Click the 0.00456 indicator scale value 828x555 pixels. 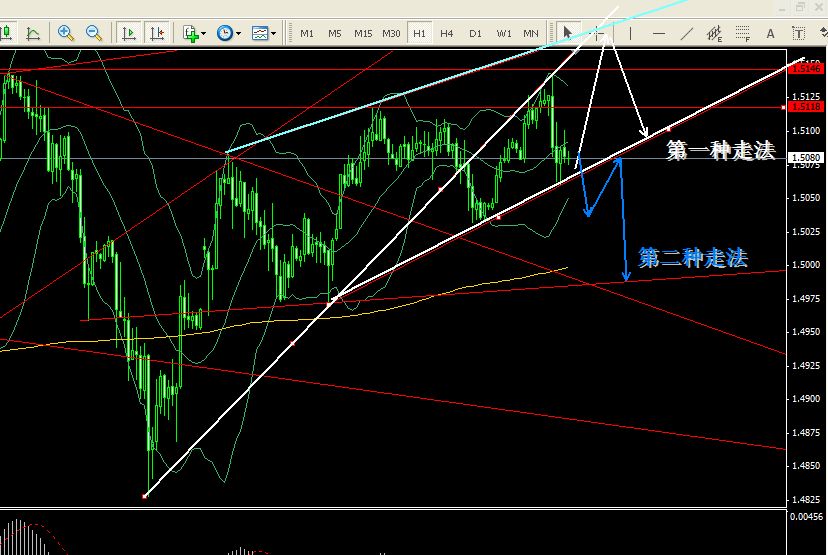(806, 516)
